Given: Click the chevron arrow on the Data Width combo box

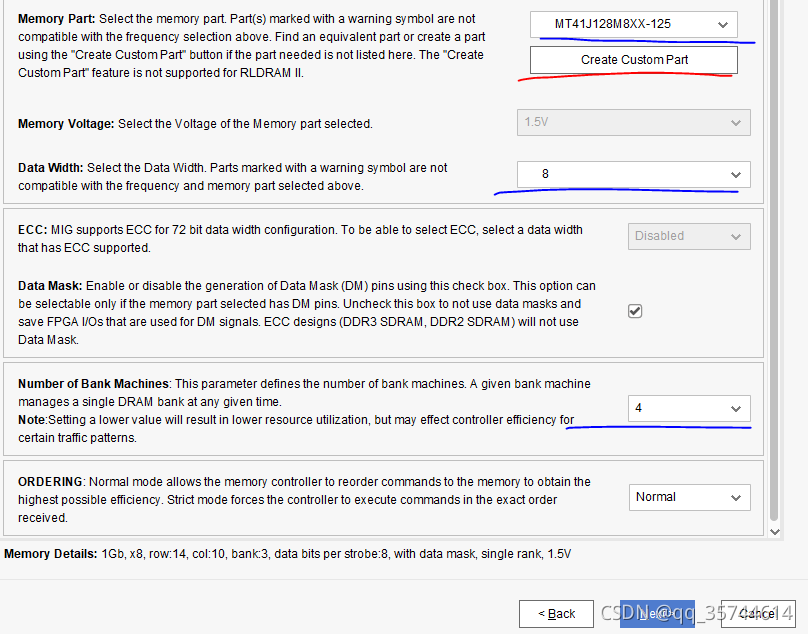Looking at the screenshot, I should [x=735, y=175].
